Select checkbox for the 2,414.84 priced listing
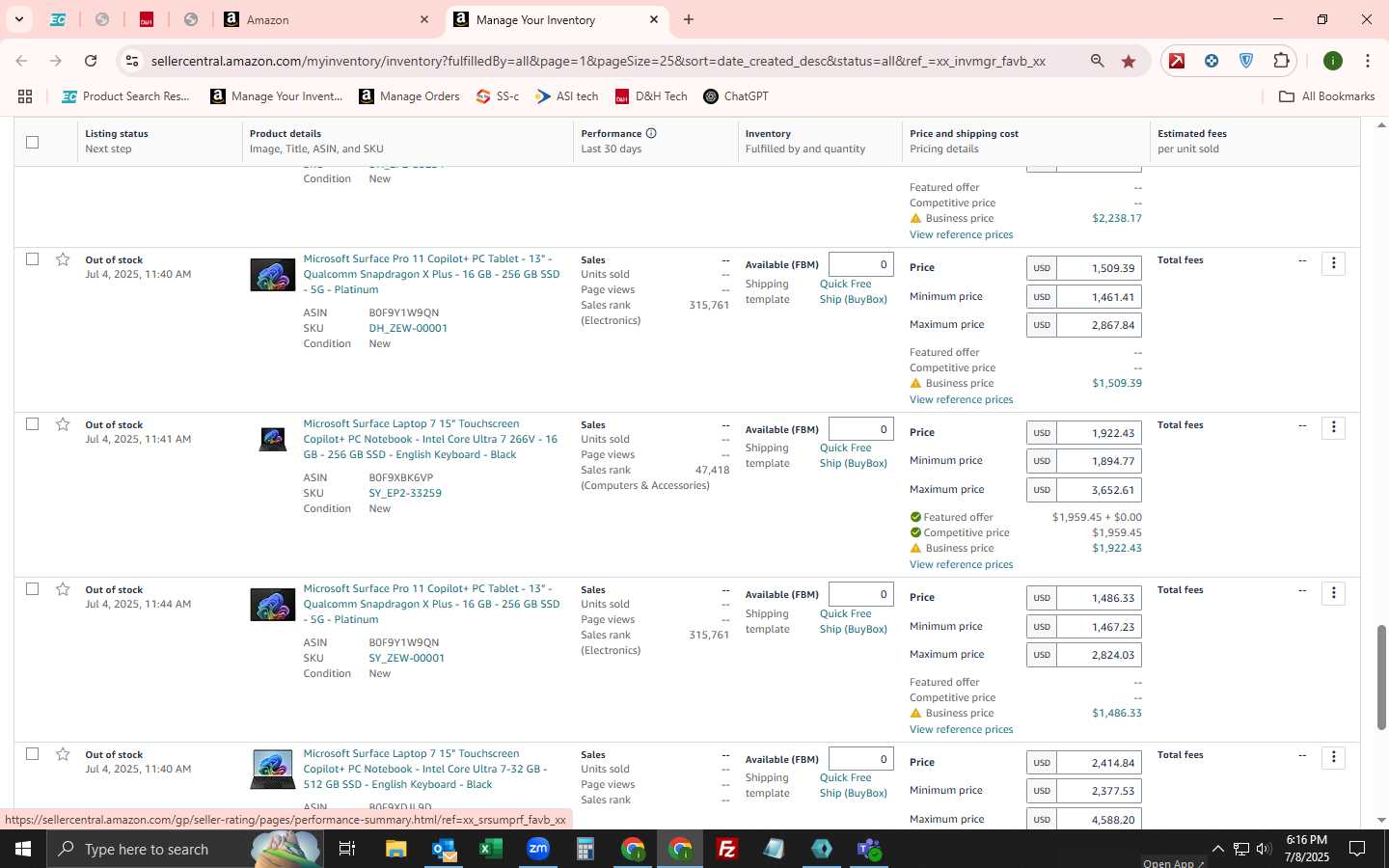The height and width of the screenshot is (868, 1389). click(x=32, y=754)
